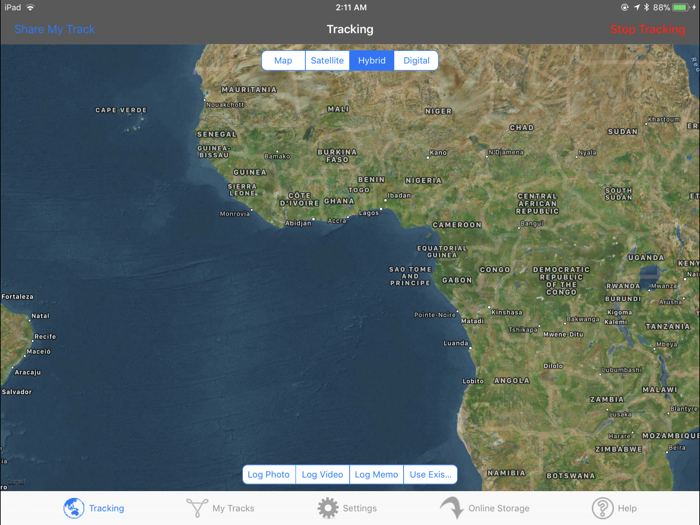Tap the Bamako city label
Viewport: 700px width, 525px height.
coord(277,156)
